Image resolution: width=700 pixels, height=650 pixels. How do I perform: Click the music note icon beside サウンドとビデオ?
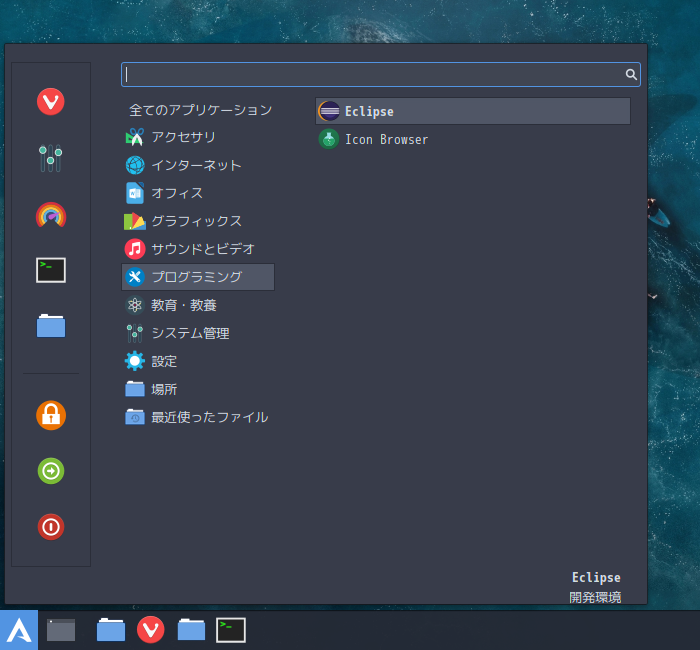coord(134,249)
